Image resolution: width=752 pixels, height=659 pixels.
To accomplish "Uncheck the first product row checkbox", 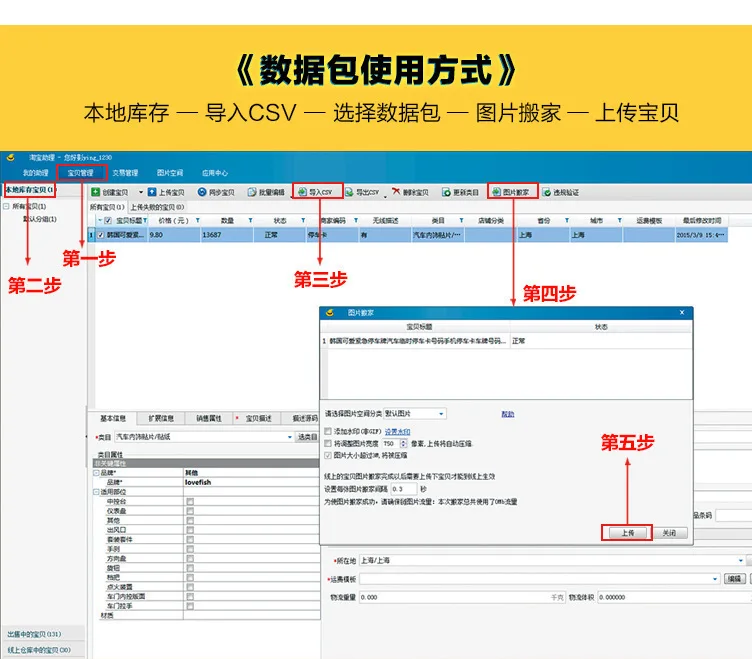I will pos(101,235).
